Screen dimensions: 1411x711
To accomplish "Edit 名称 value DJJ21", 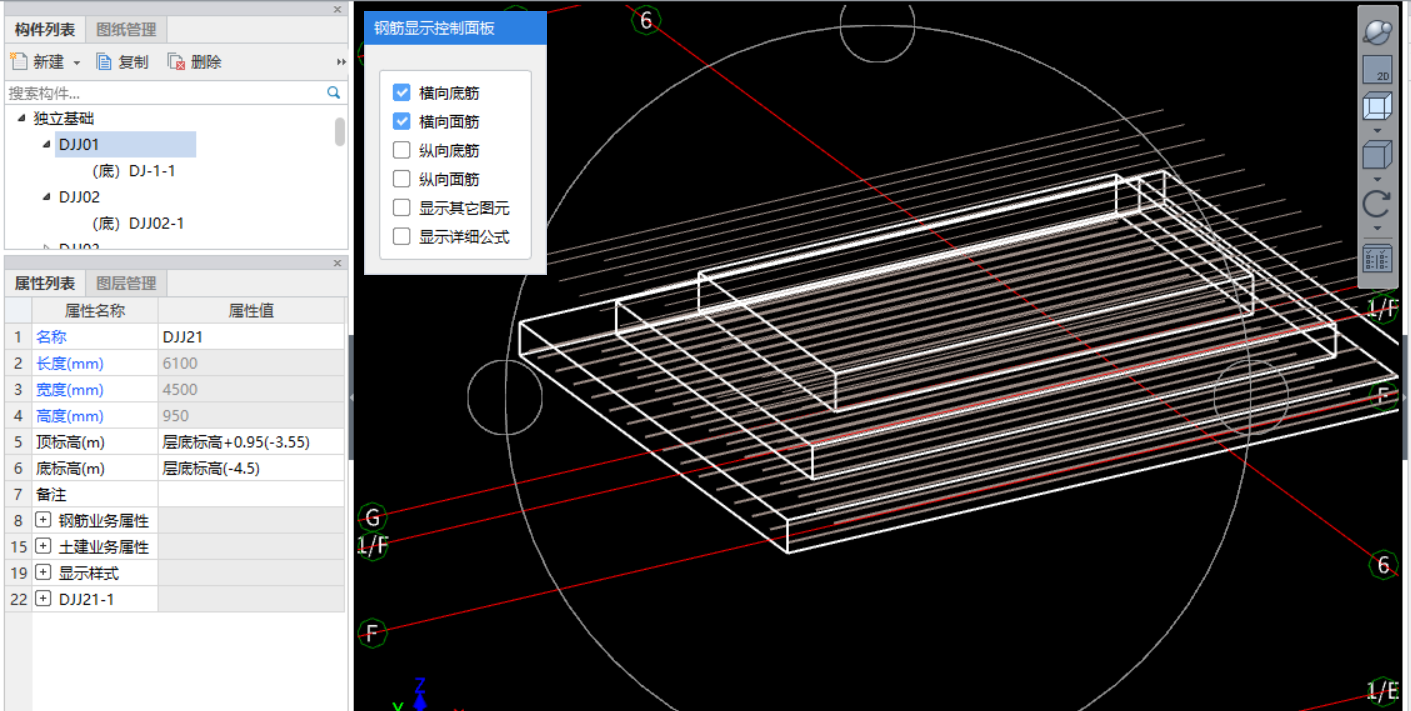I will [x=251, y=337].
